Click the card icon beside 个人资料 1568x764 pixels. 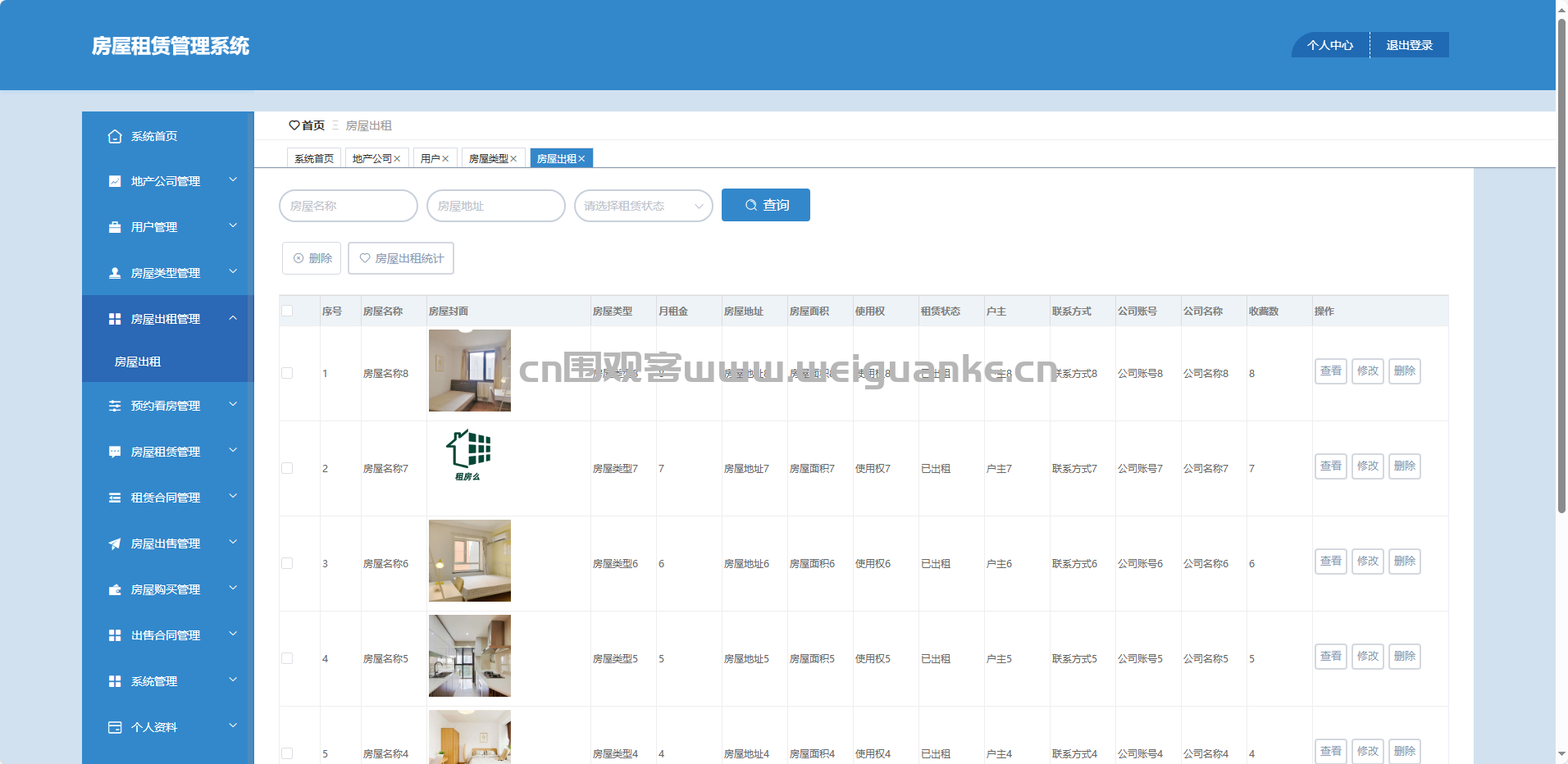pyautogui.click(x=115, y=727)
